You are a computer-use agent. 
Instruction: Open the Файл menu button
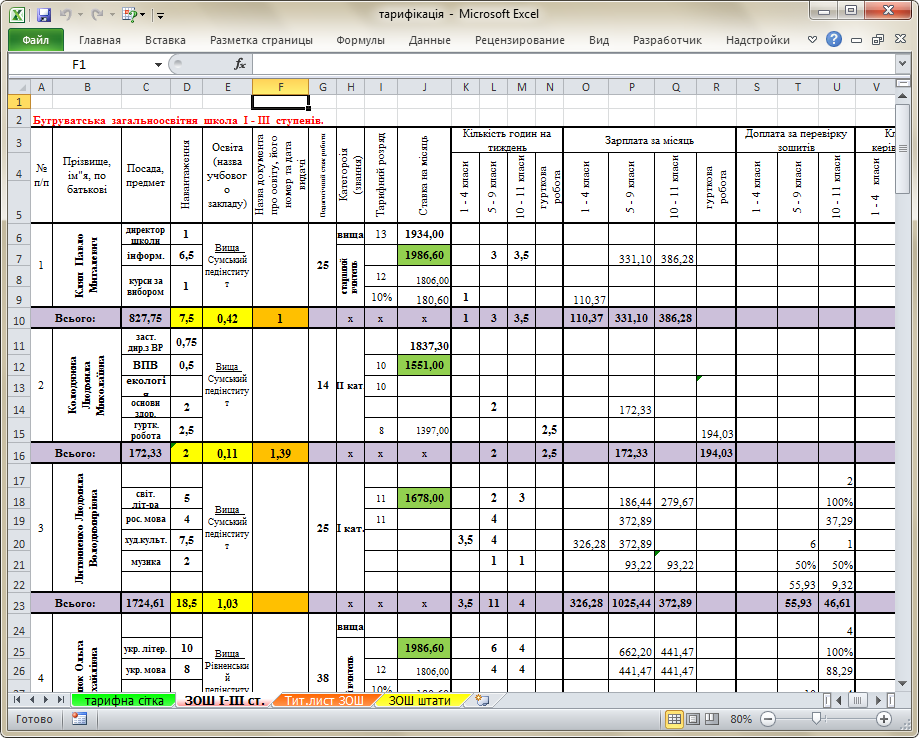pos(36,40)
